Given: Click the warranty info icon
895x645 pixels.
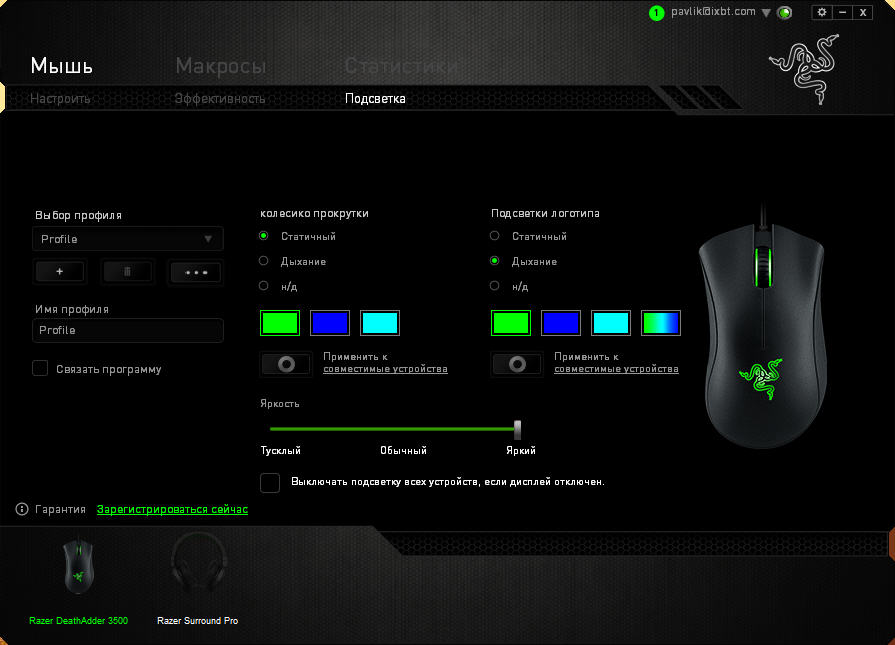Looking at the screenshot, I should tap(22, 510).
